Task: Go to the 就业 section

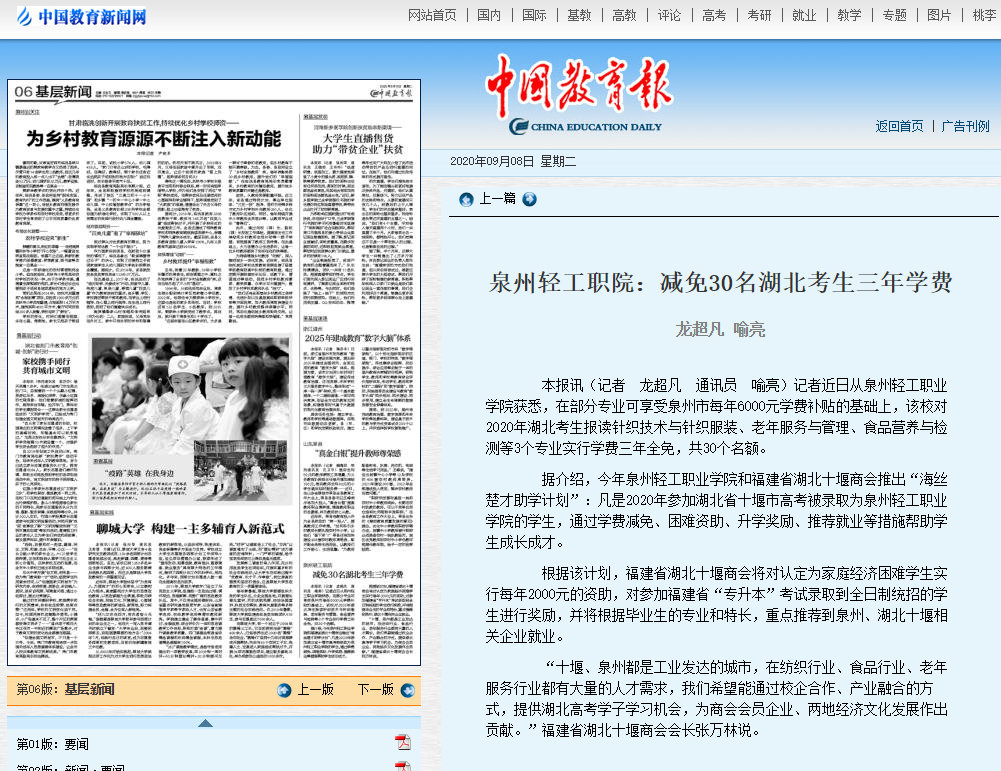Action: 804,15
